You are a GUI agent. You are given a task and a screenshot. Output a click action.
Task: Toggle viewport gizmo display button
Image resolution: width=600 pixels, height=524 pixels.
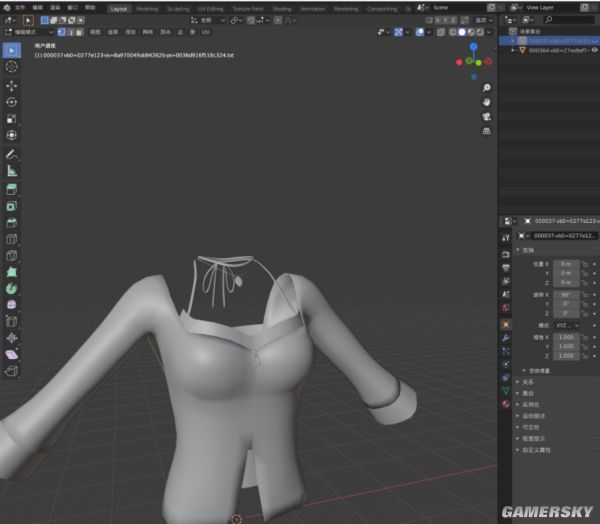click(x=398, y=32)
